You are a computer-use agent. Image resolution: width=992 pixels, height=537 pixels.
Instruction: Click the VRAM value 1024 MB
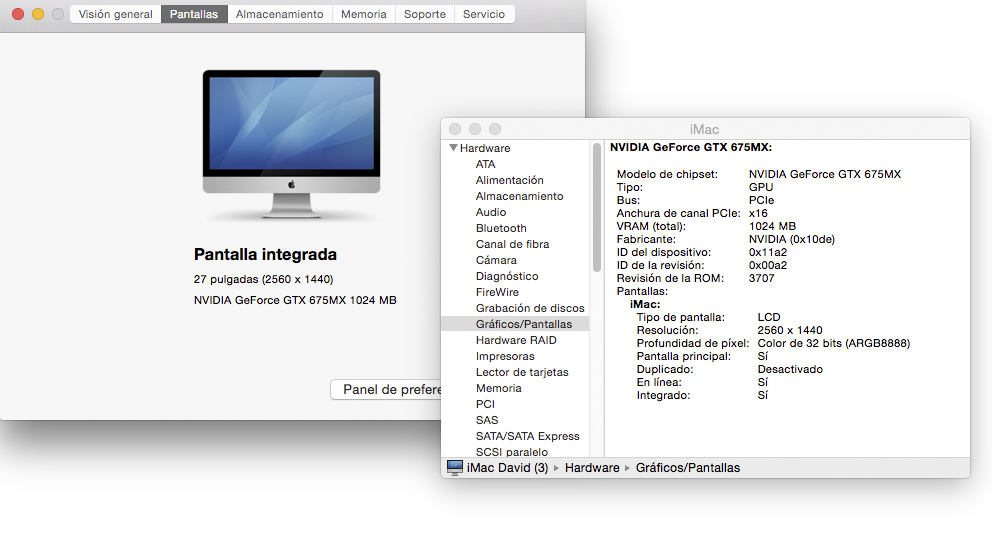(772, 226)
